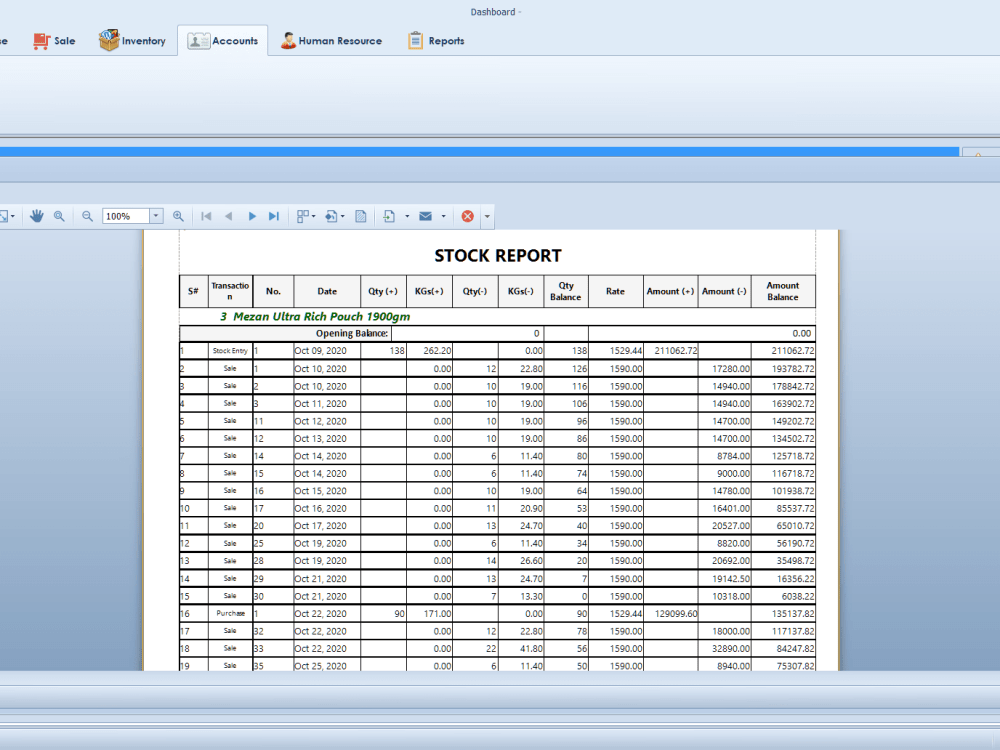The height and width of the screenshot is (750, 1000).
Task: Click the STOCK REPORT title
Action: click(498, 256)
